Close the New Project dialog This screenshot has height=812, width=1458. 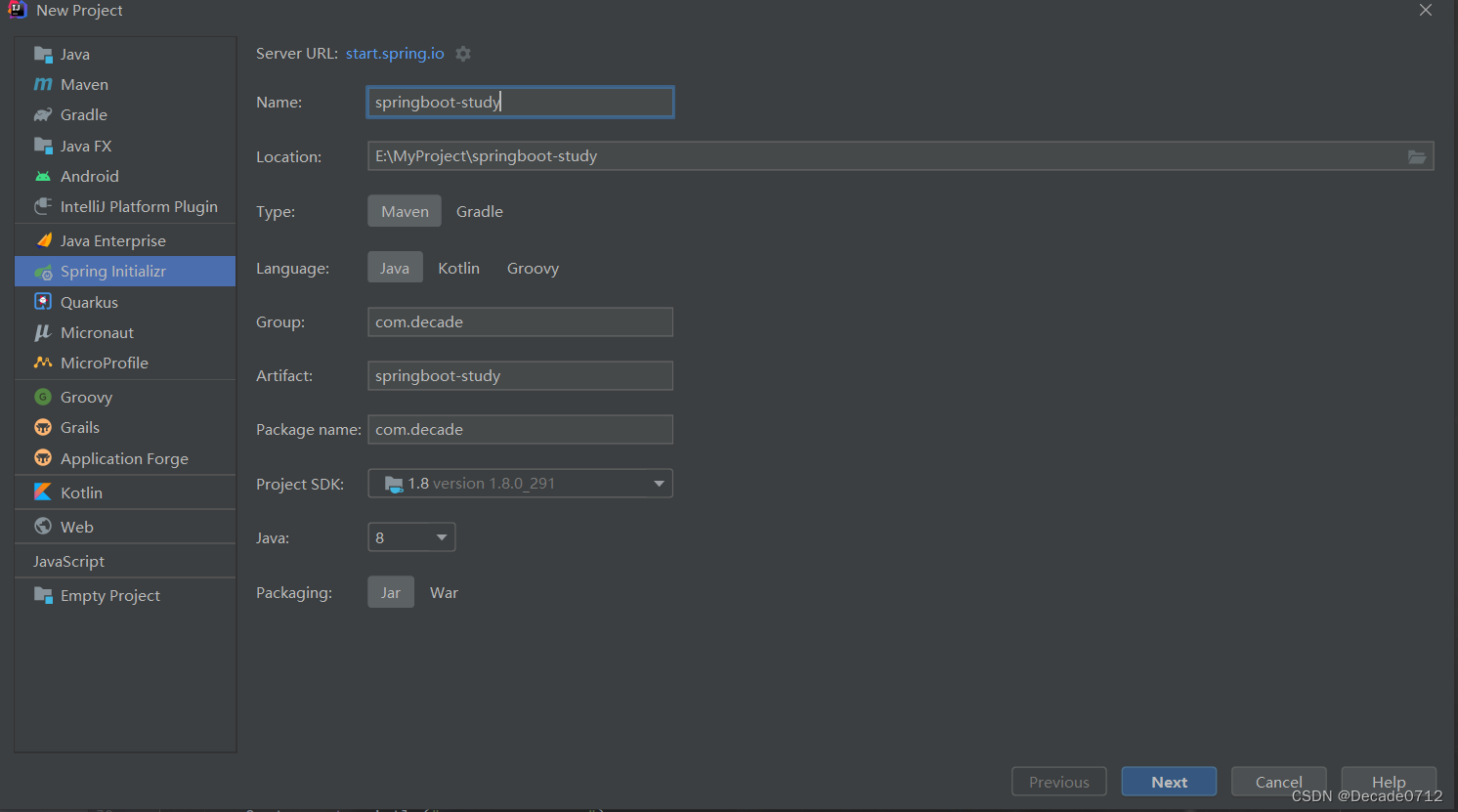tap(1426, 10)
